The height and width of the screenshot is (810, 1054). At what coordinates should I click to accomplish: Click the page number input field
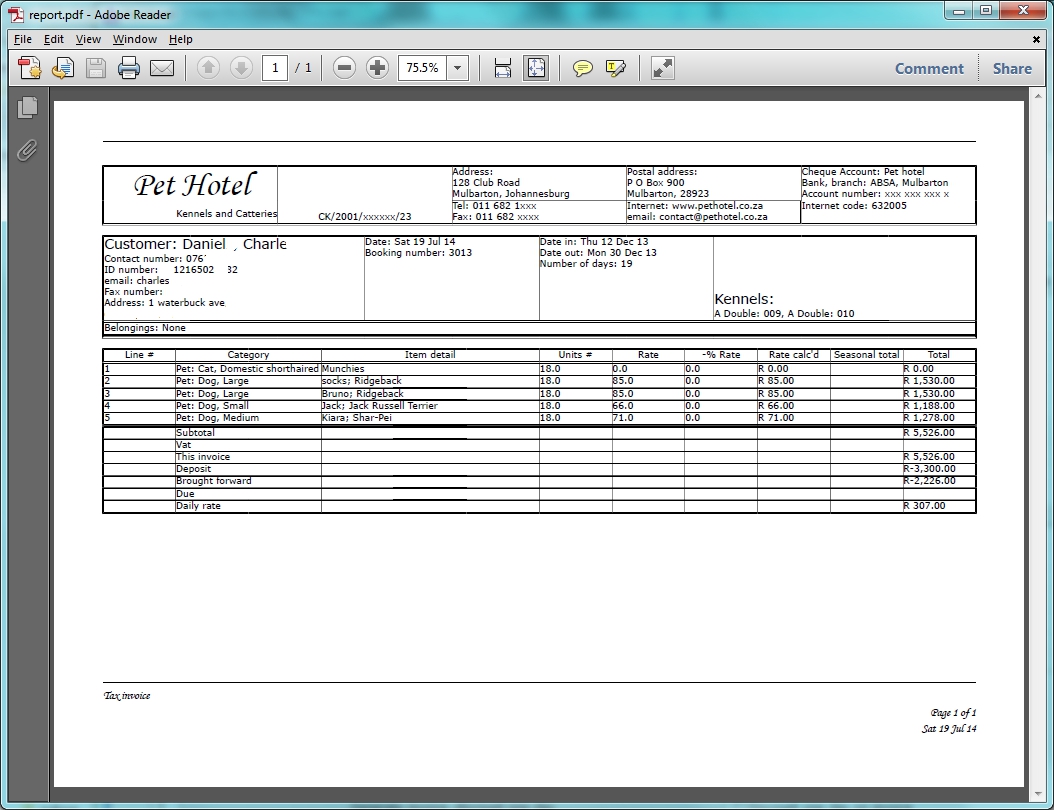click(x=275, y=68)
